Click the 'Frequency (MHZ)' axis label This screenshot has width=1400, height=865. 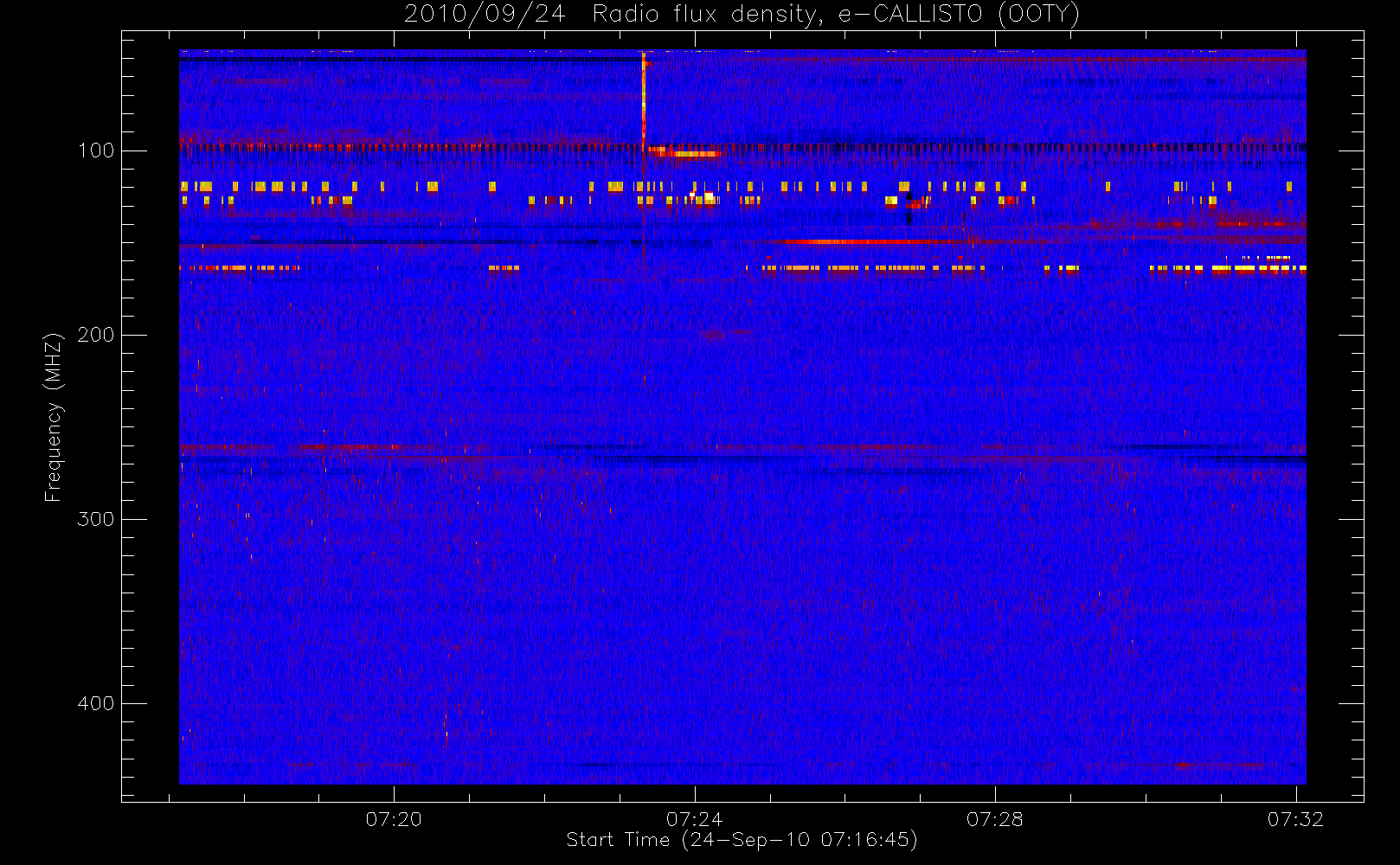coord(54,417)
